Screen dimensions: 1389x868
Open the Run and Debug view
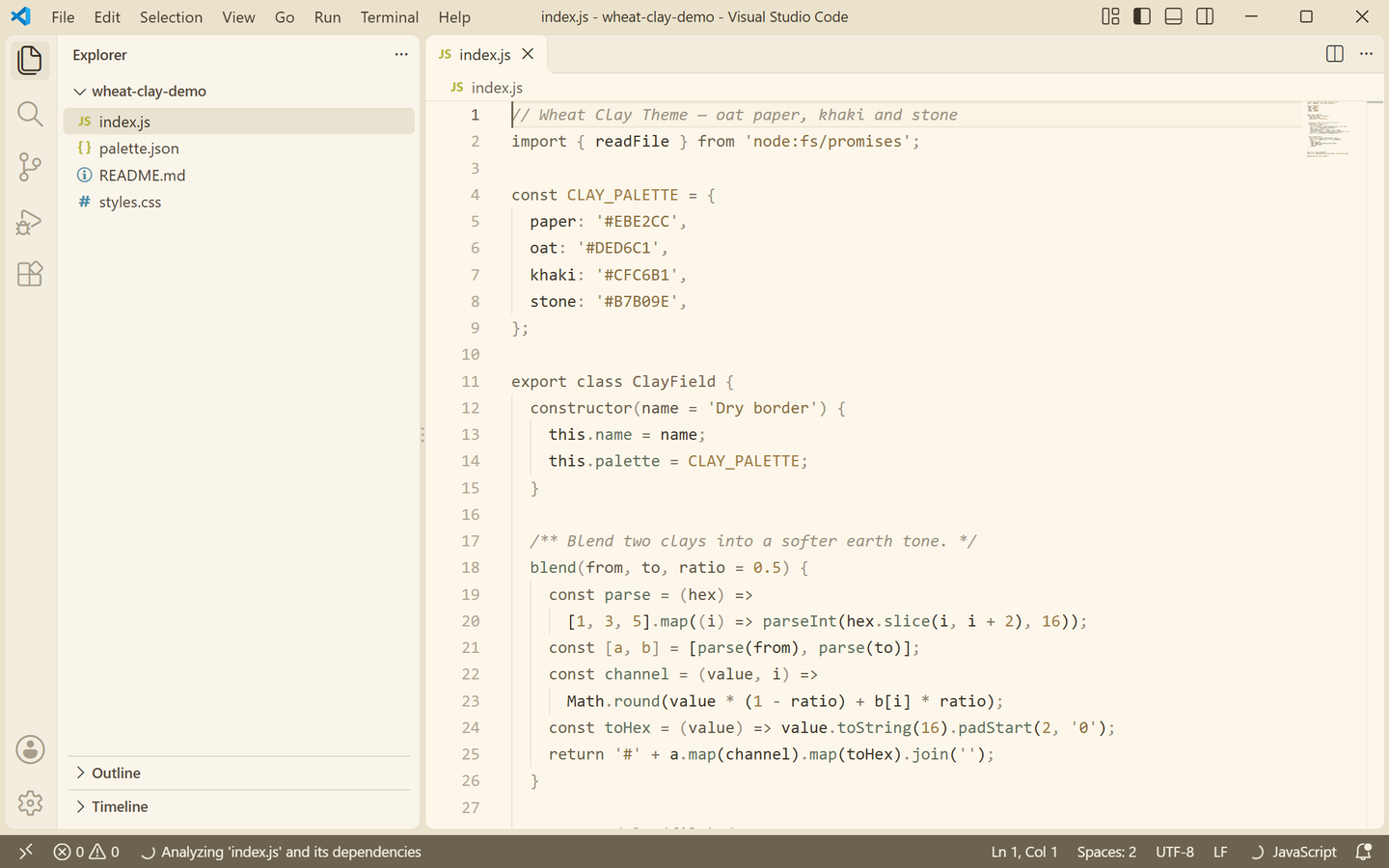click(x=30, y=222)
